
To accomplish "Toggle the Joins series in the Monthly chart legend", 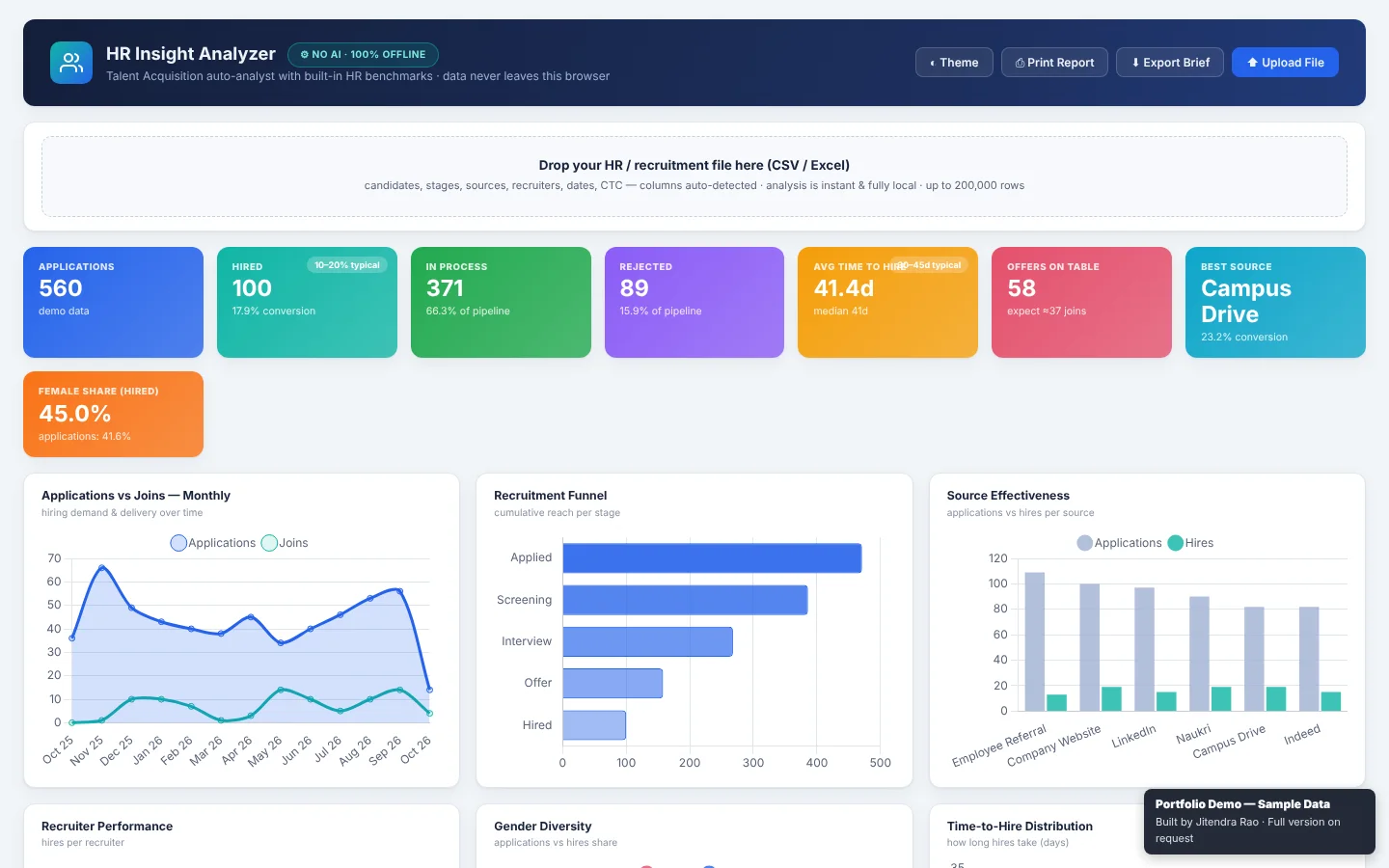I will click(x=285, y=543).
